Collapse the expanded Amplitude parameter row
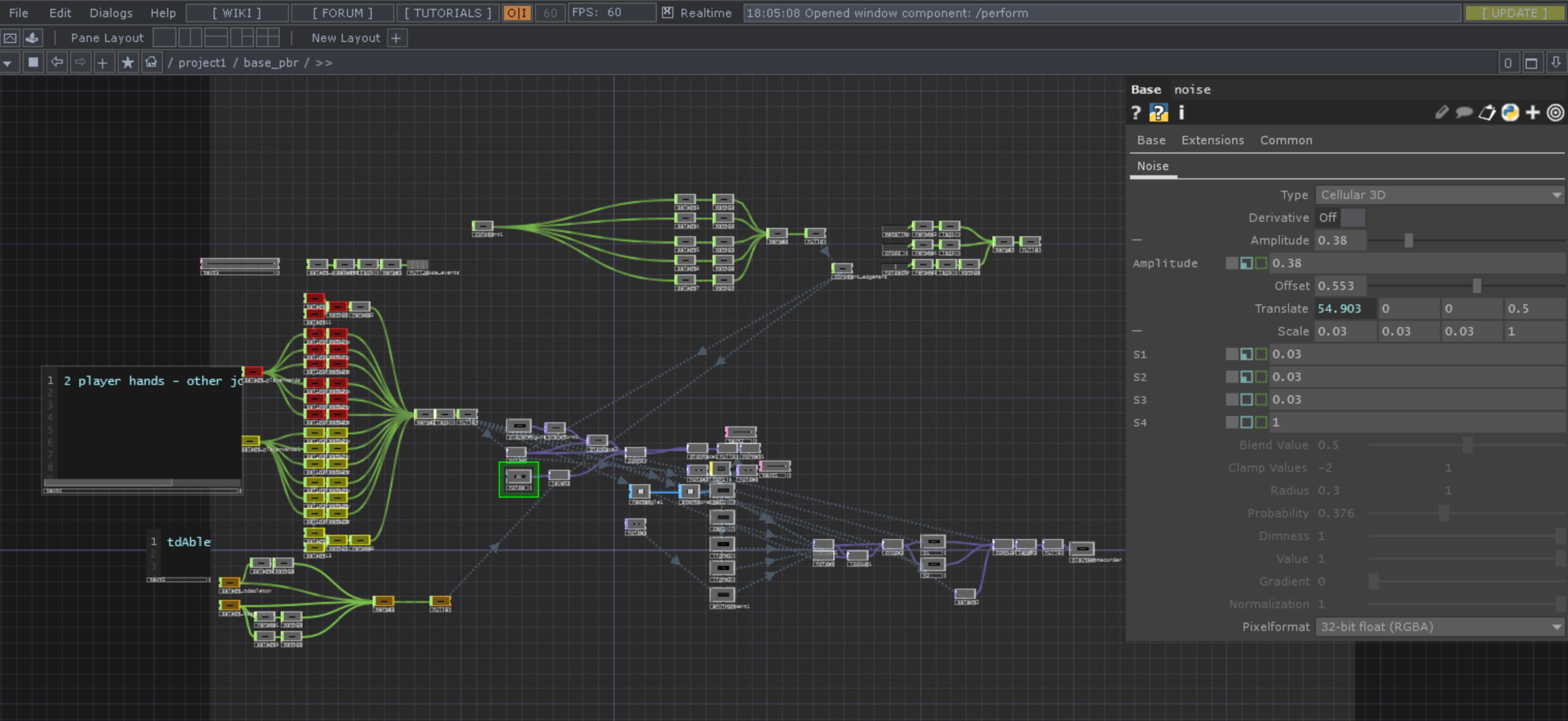1568x721 pixels. click(1136, 240)
